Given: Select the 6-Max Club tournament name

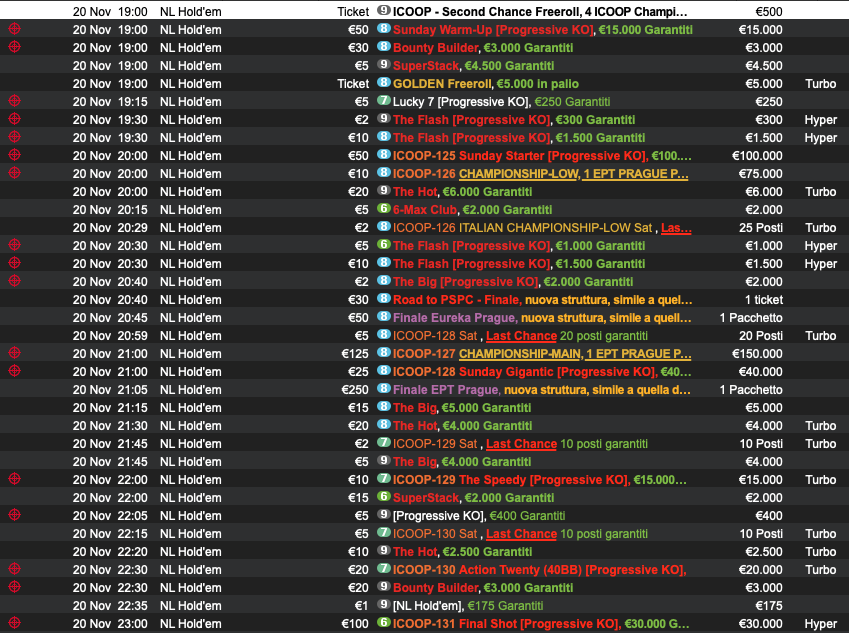Looking at the screenshot, I should [424, 210].
